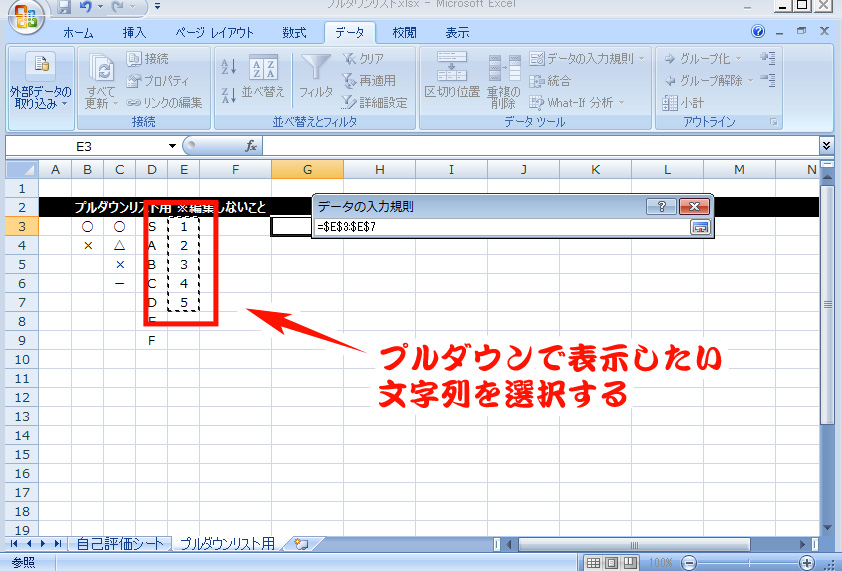Expand the formula bar chevron

click(826, 145)
